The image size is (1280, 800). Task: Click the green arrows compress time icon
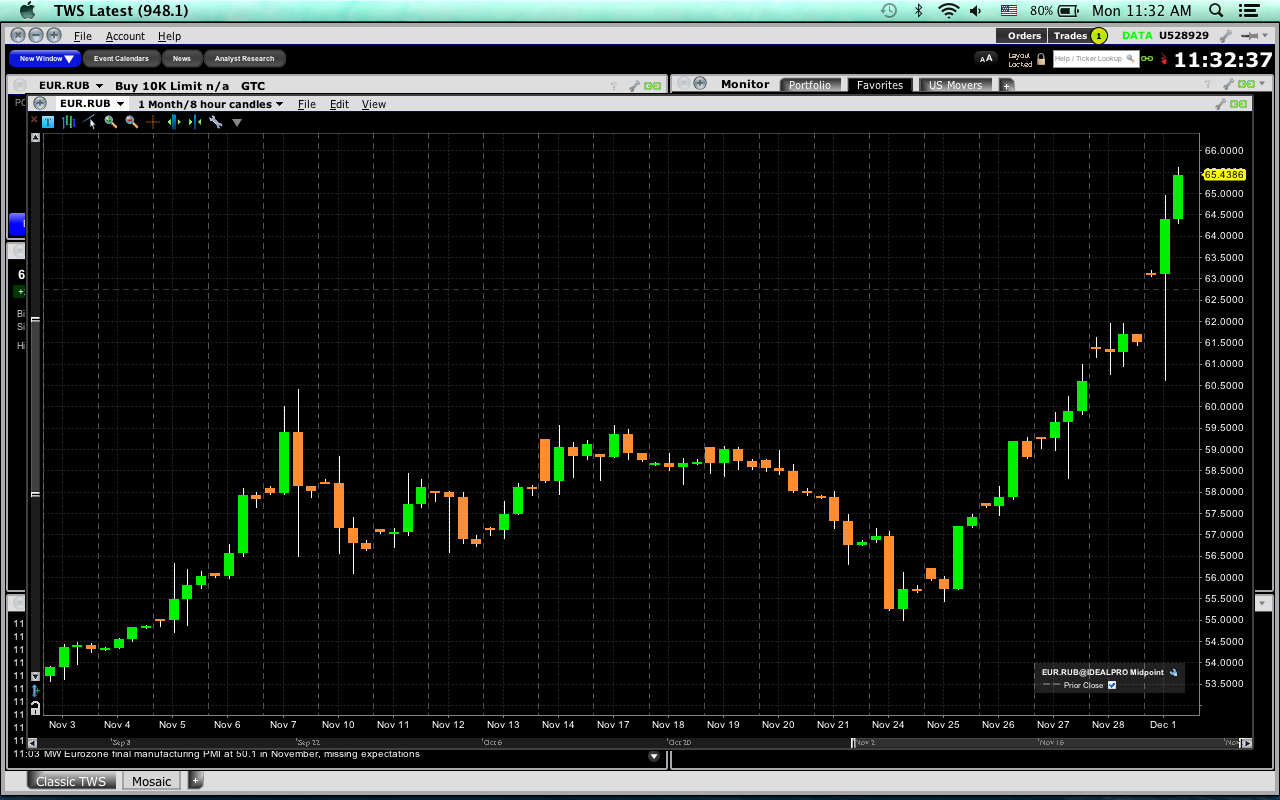coord(195,122)
